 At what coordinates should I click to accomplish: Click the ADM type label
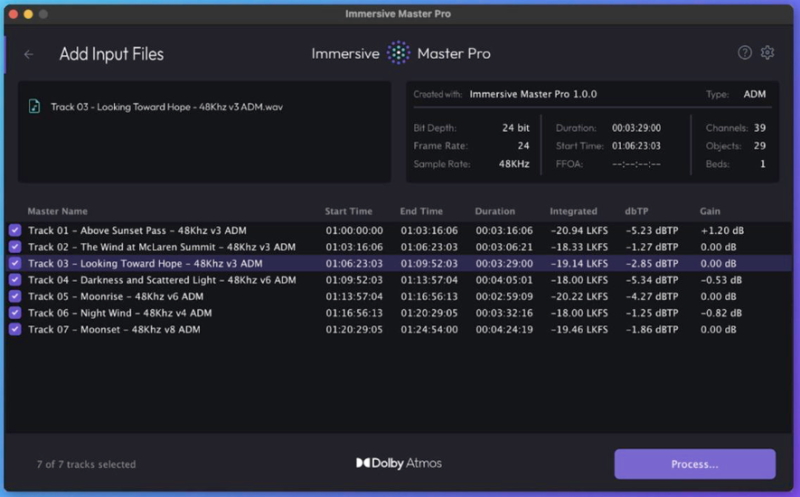755,94
